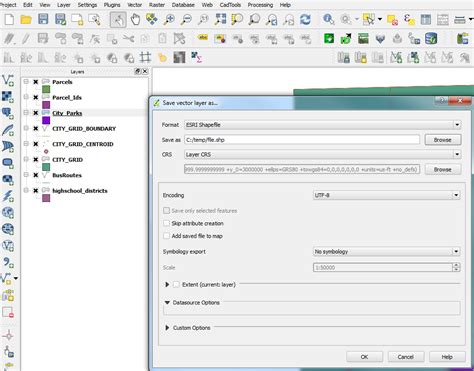Collapse the Datasource Options section
Image resolution: width=474 pixels, height=371 pixels.
(x=167, y=302)
